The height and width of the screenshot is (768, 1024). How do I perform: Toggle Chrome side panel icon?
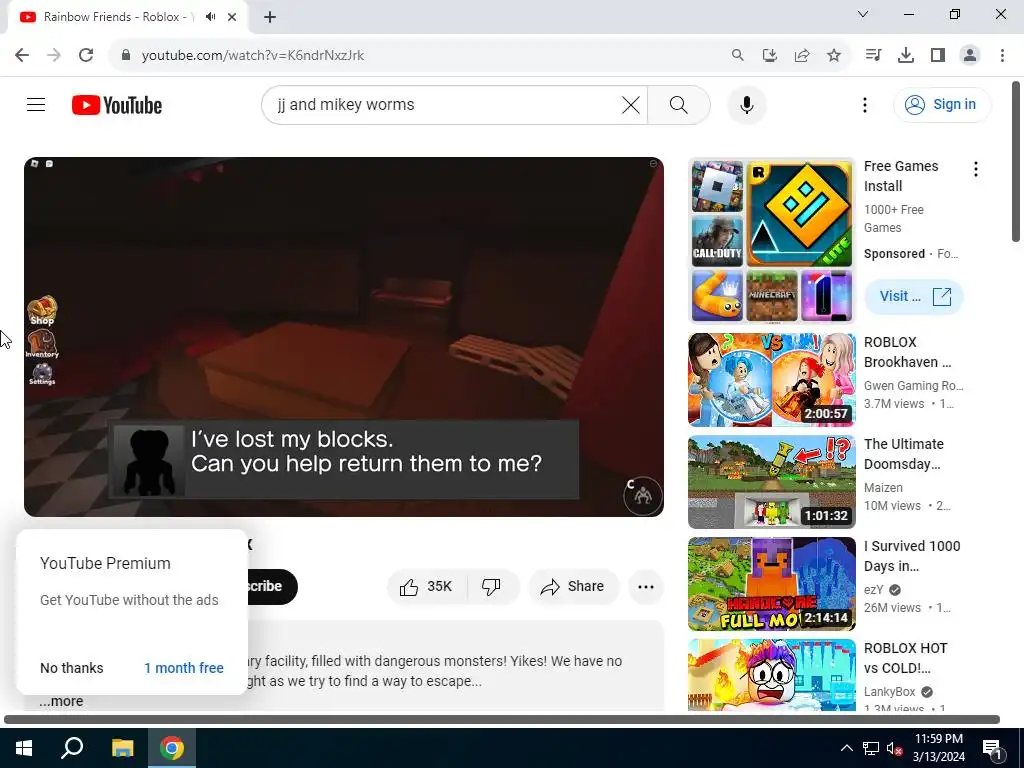coord(938,55)
